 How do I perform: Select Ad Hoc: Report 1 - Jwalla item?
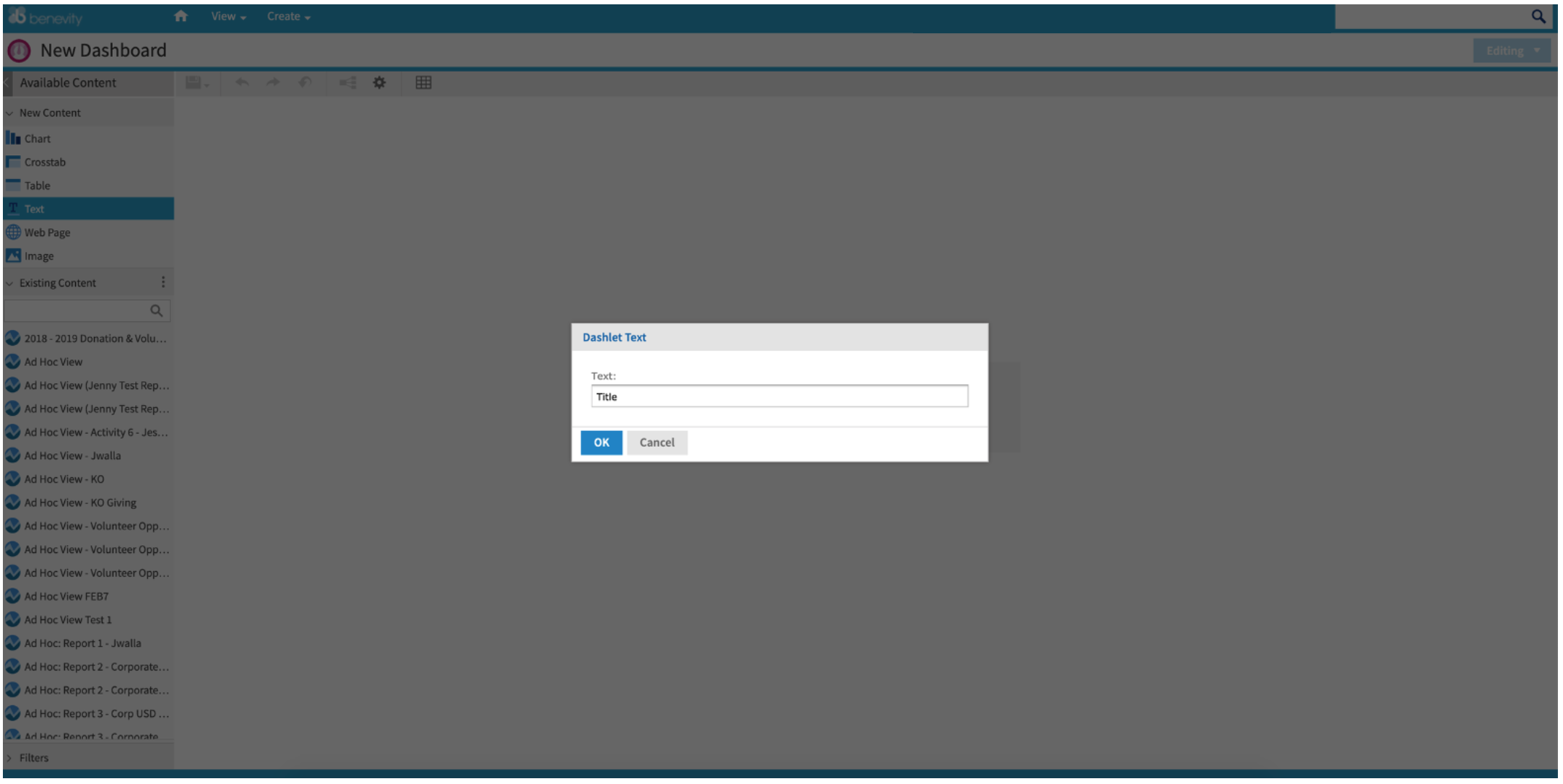coord(88,643)
